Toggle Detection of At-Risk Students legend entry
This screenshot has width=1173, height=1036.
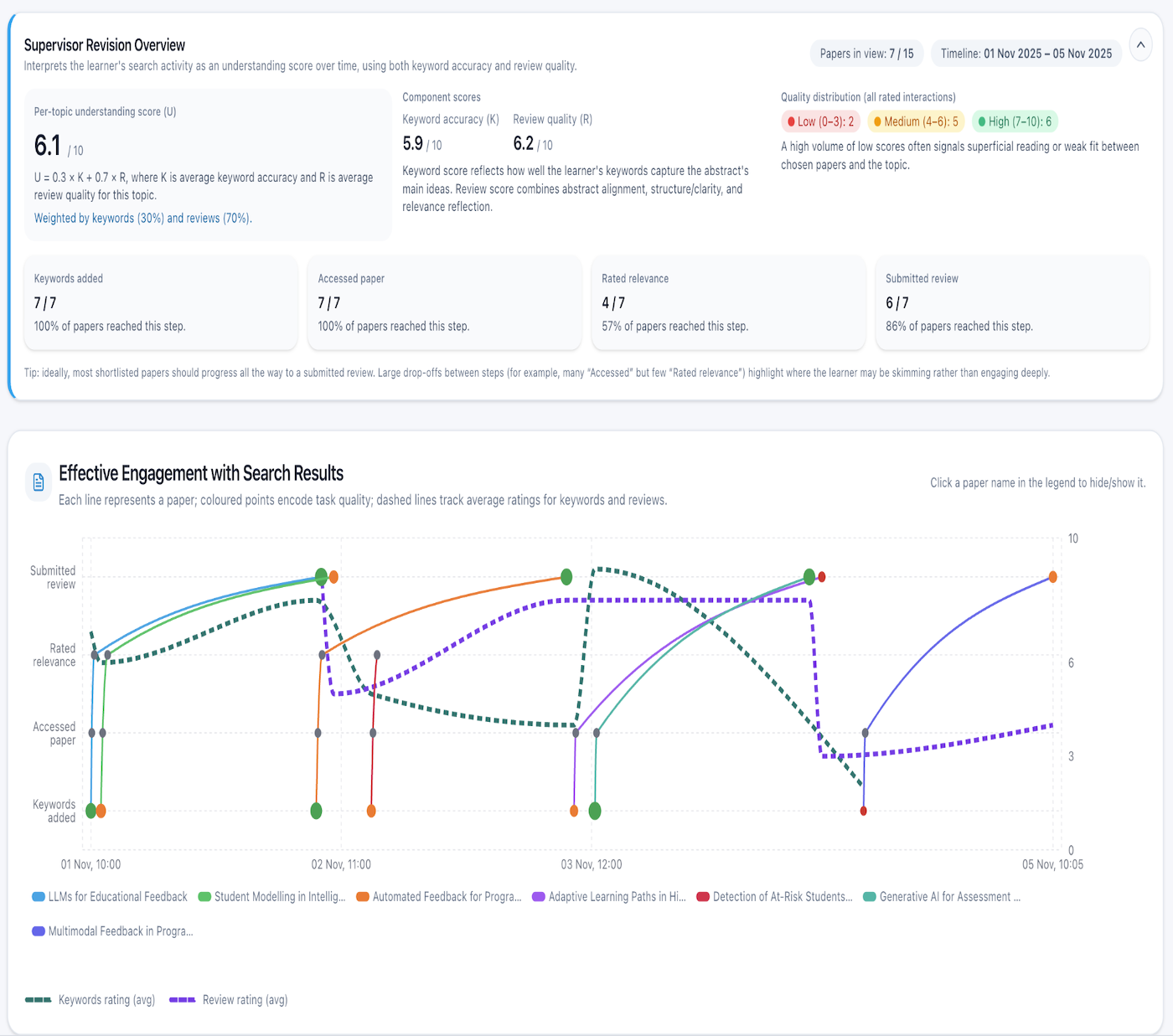774,897
